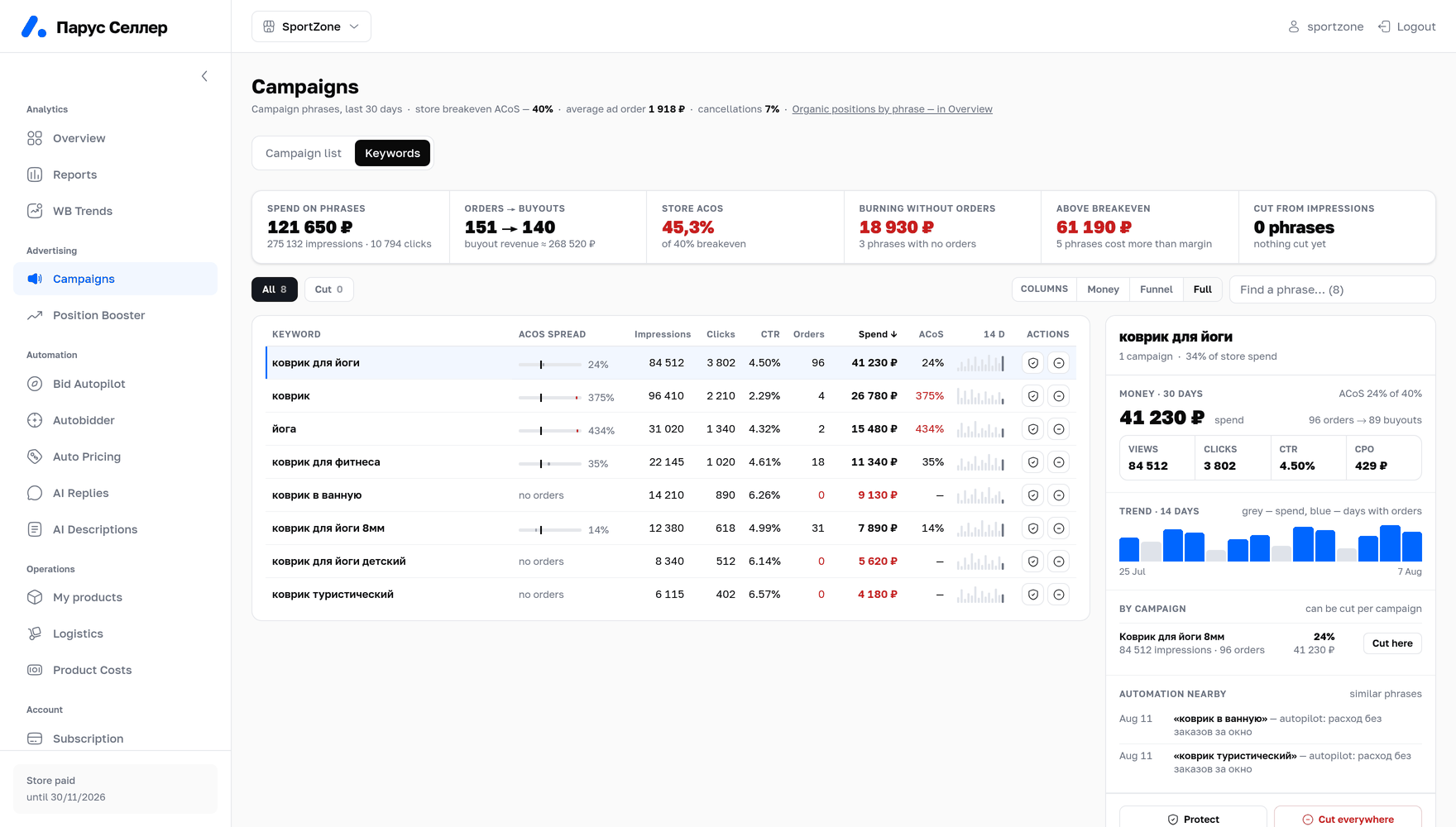Switch columns to Funnel view
Viewport: 1456px width, 827px height.
[1156, 289]
